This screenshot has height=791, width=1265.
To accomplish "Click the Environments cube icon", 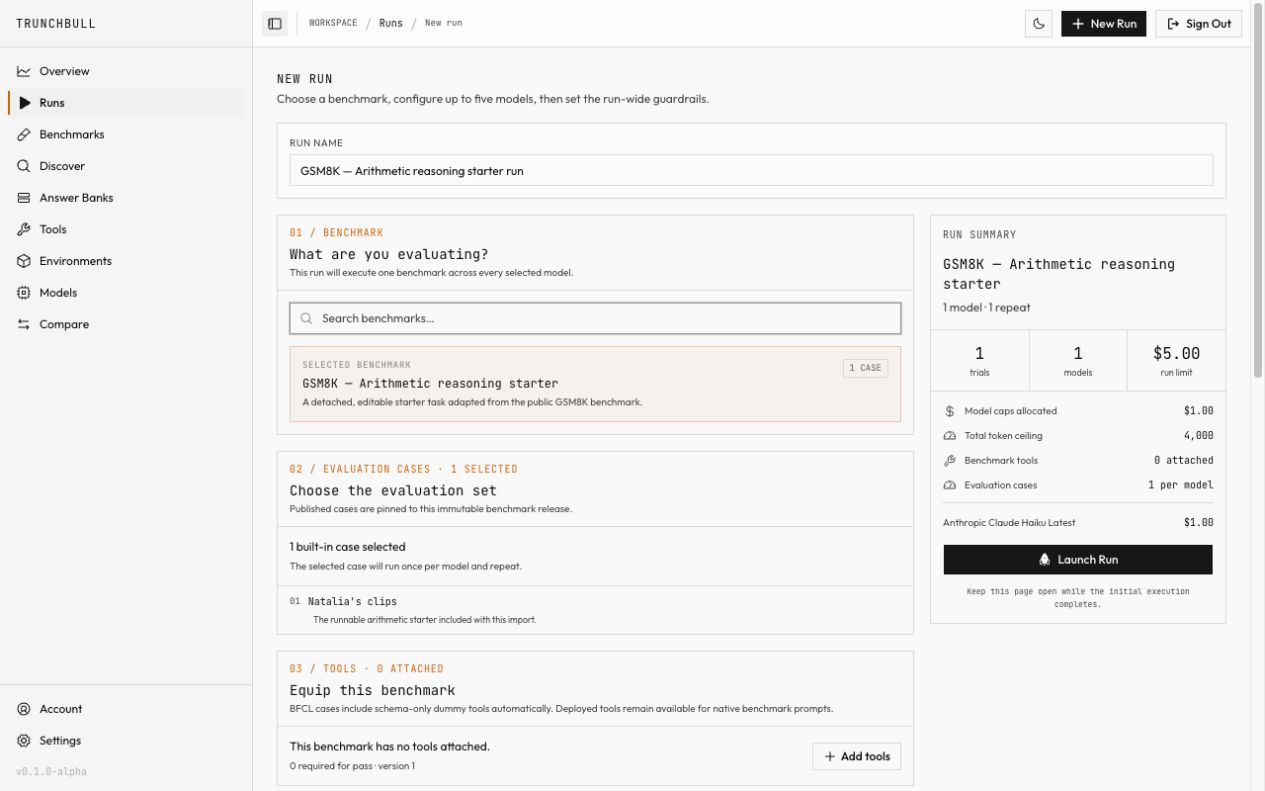I will pos(24,261).
